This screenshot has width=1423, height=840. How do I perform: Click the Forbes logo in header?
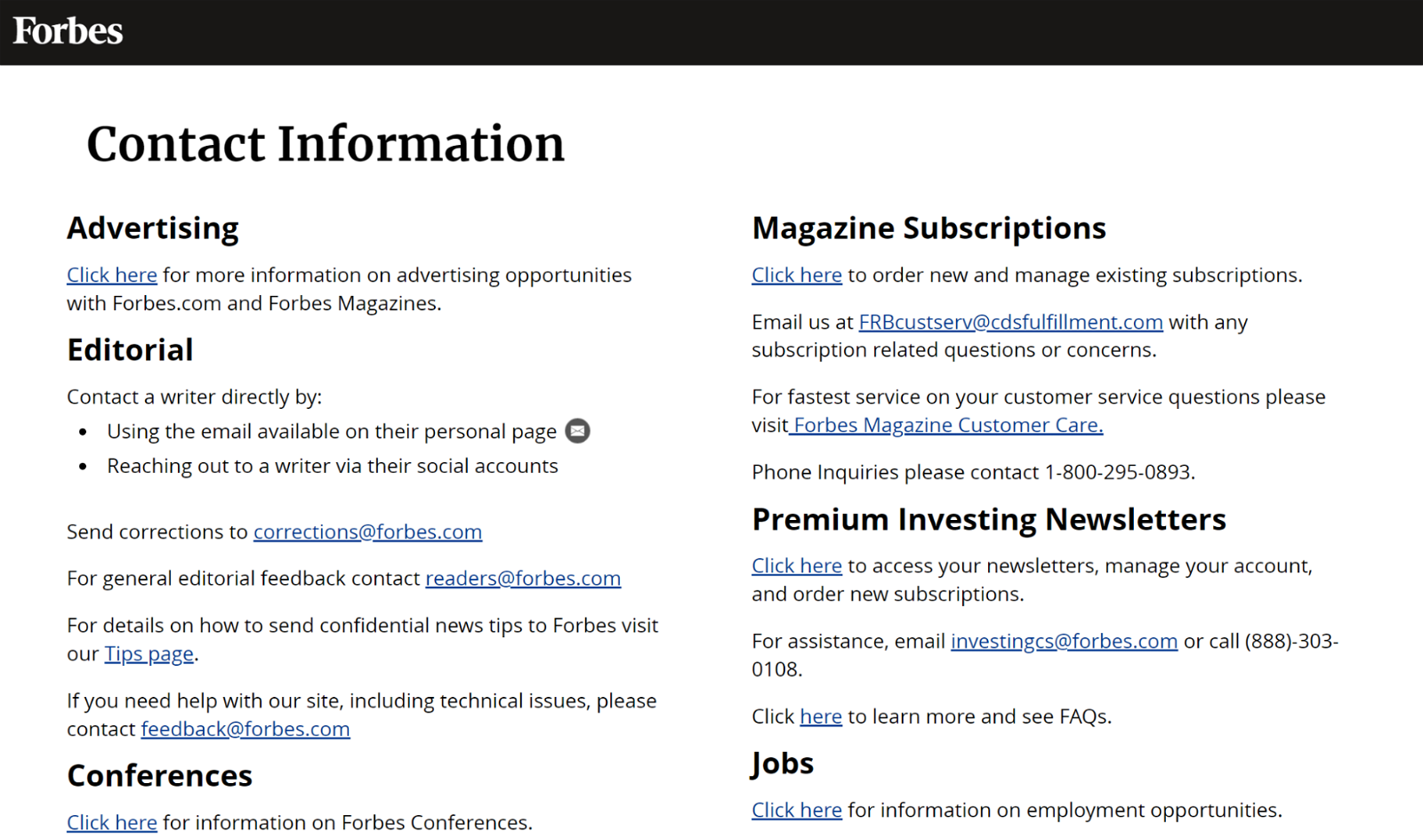tap(68, 31)
